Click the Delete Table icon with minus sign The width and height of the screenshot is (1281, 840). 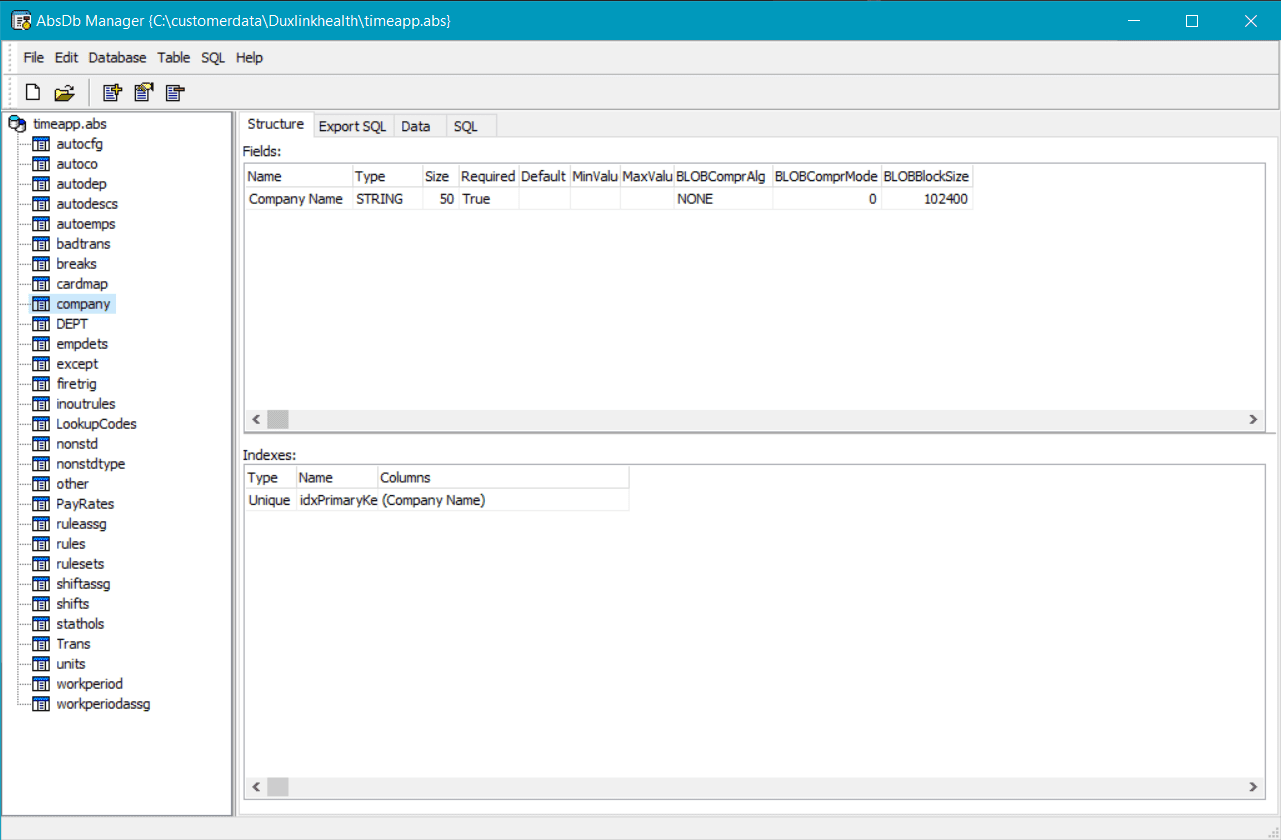coord(176,93)
